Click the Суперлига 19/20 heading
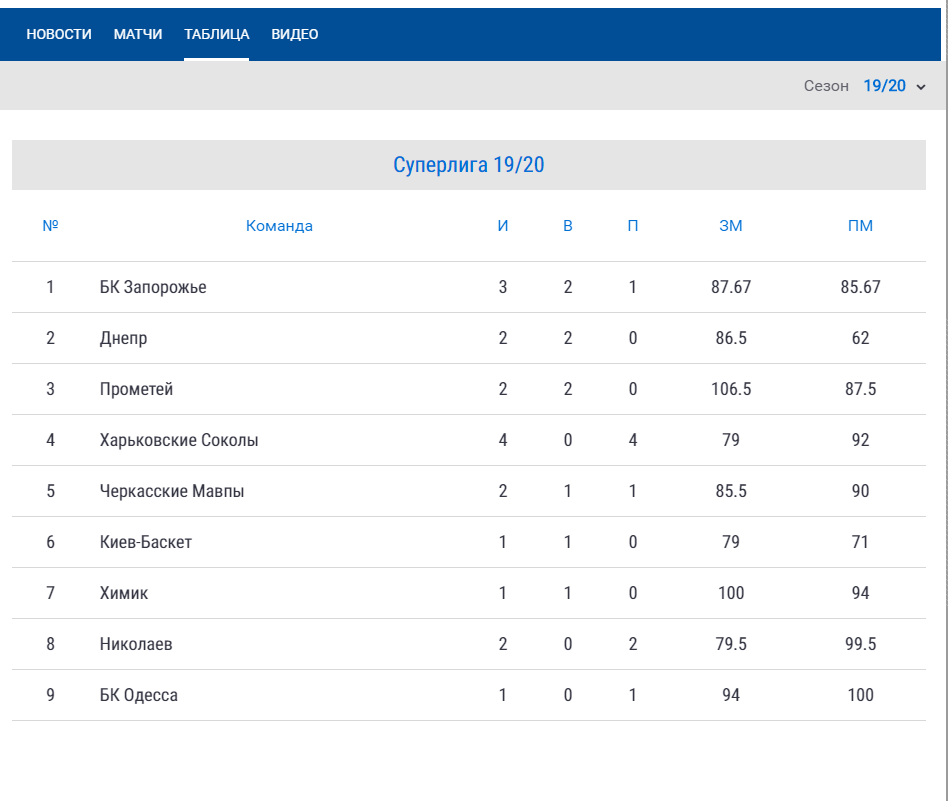The height and width of the screenshot is (801, 948). point(468,165)
